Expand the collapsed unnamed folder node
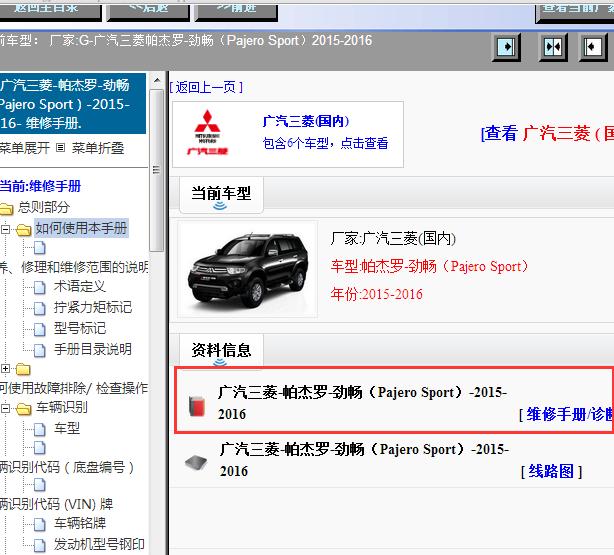 (x=5, y=369)
